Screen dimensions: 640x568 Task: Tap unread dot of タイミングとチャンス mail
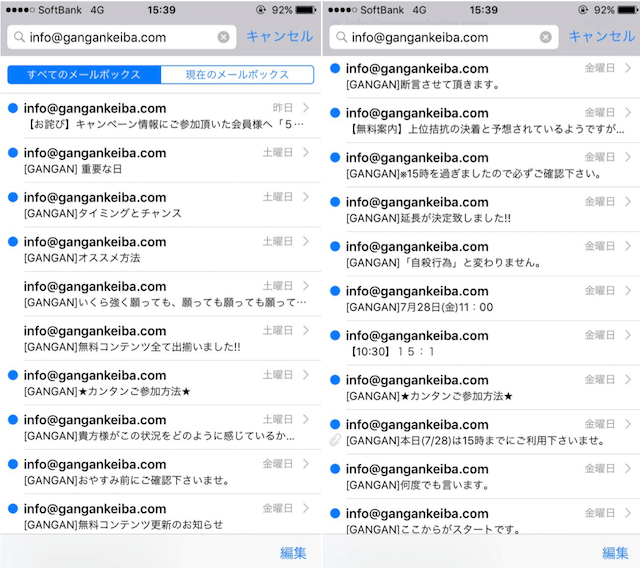(x=13, y=197)
